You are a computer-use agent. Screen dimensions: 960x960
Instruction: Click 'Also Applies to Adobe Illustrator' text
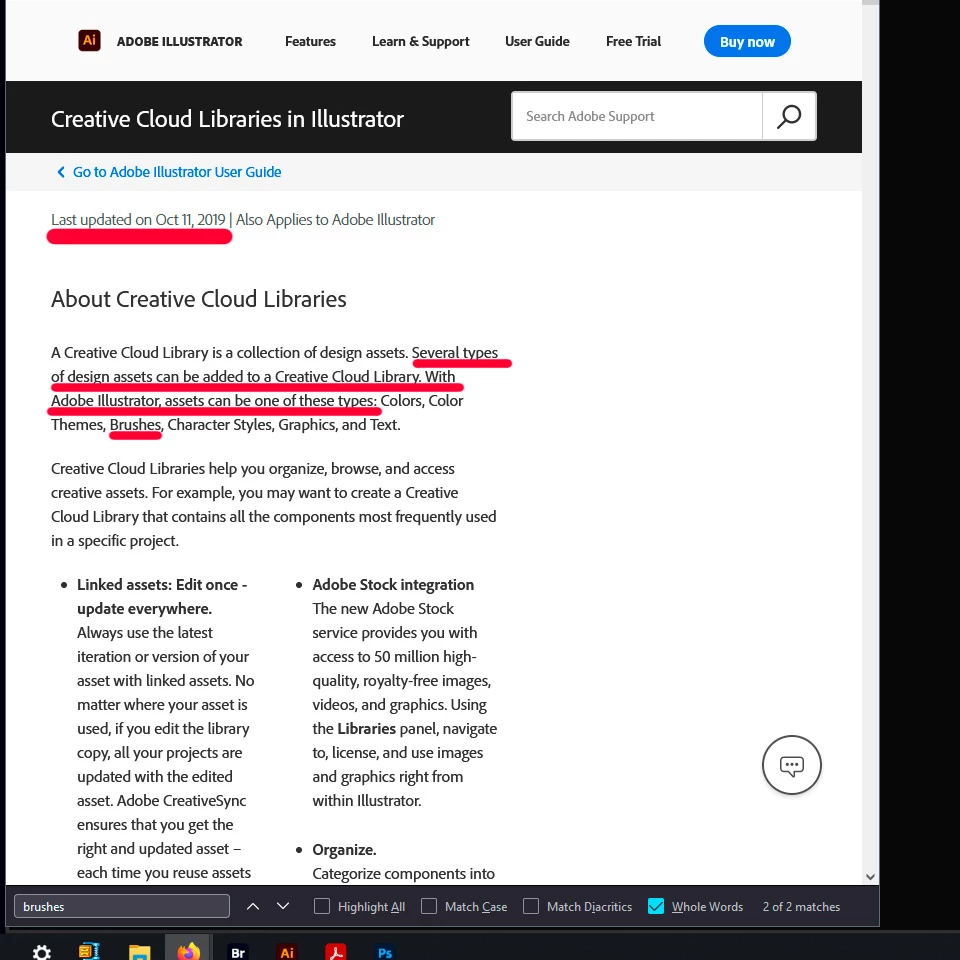coord(335,219)
